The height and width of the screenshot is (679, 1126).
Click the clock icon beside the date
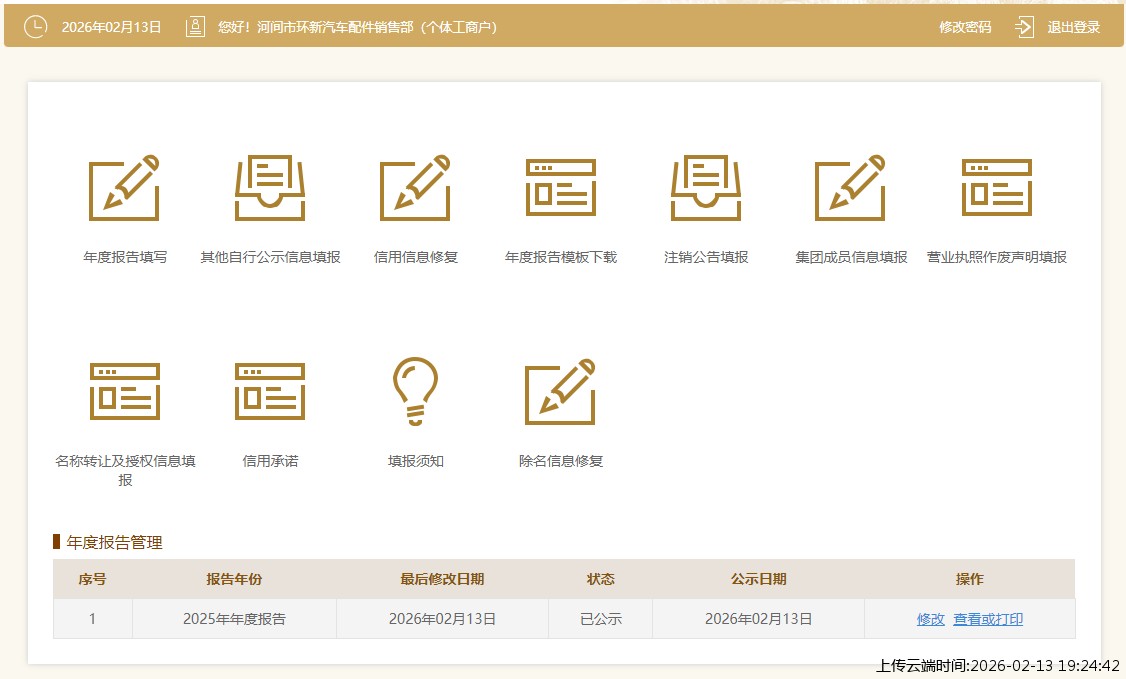point(35,27)
